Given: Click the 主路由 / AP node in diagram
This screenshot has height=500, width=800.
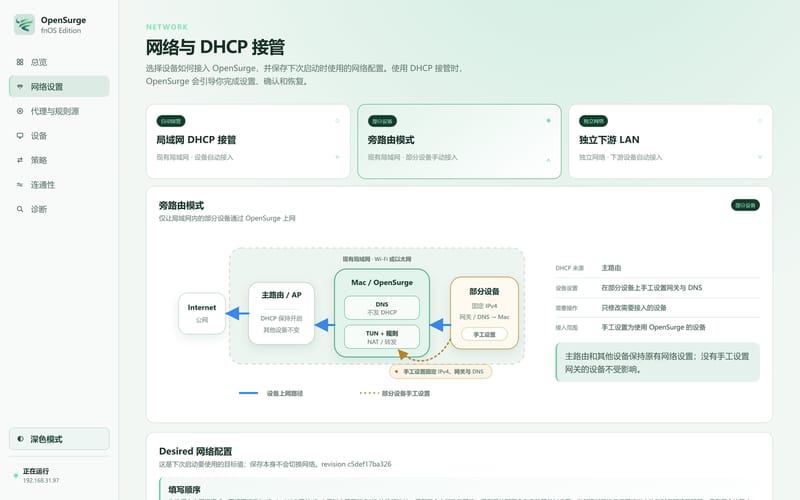Looking at the screenshot, I should 281,313.
